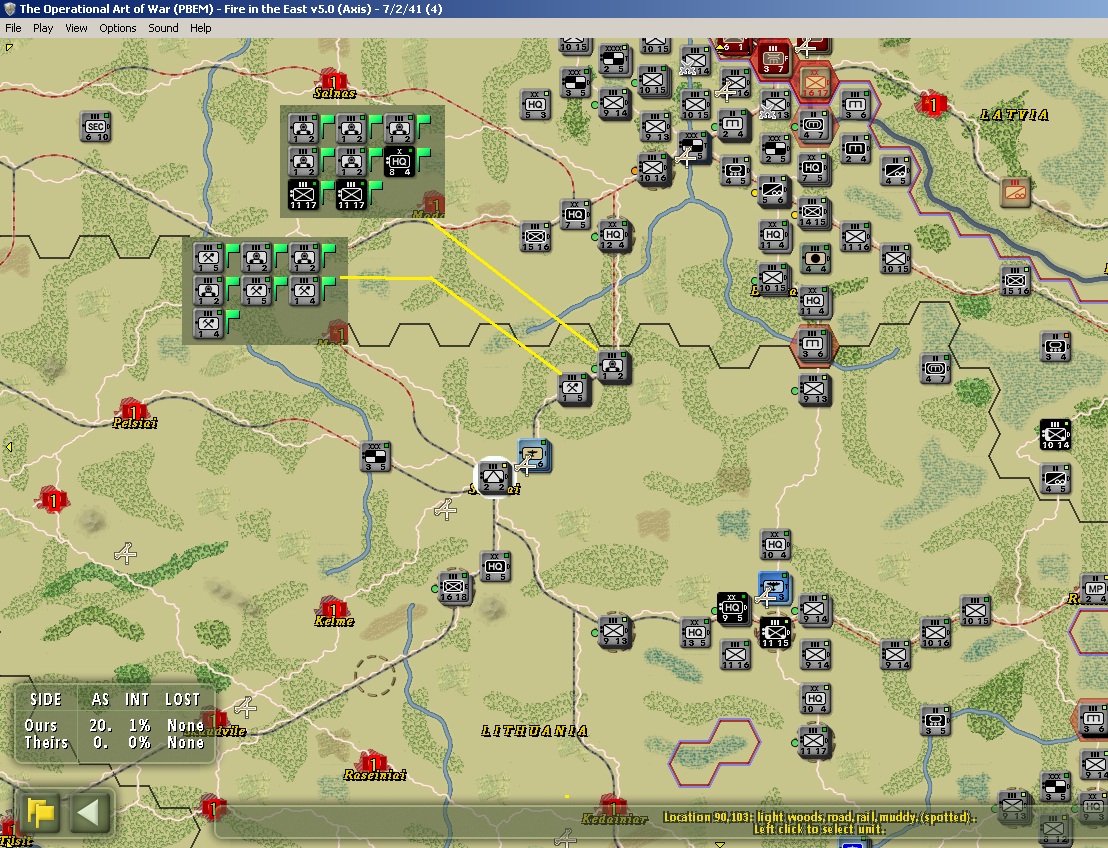This screenshot has height=848, width=1108.
Task: Select the blue air unit above black HQ 9 5
Action: [x=774, y=588]
